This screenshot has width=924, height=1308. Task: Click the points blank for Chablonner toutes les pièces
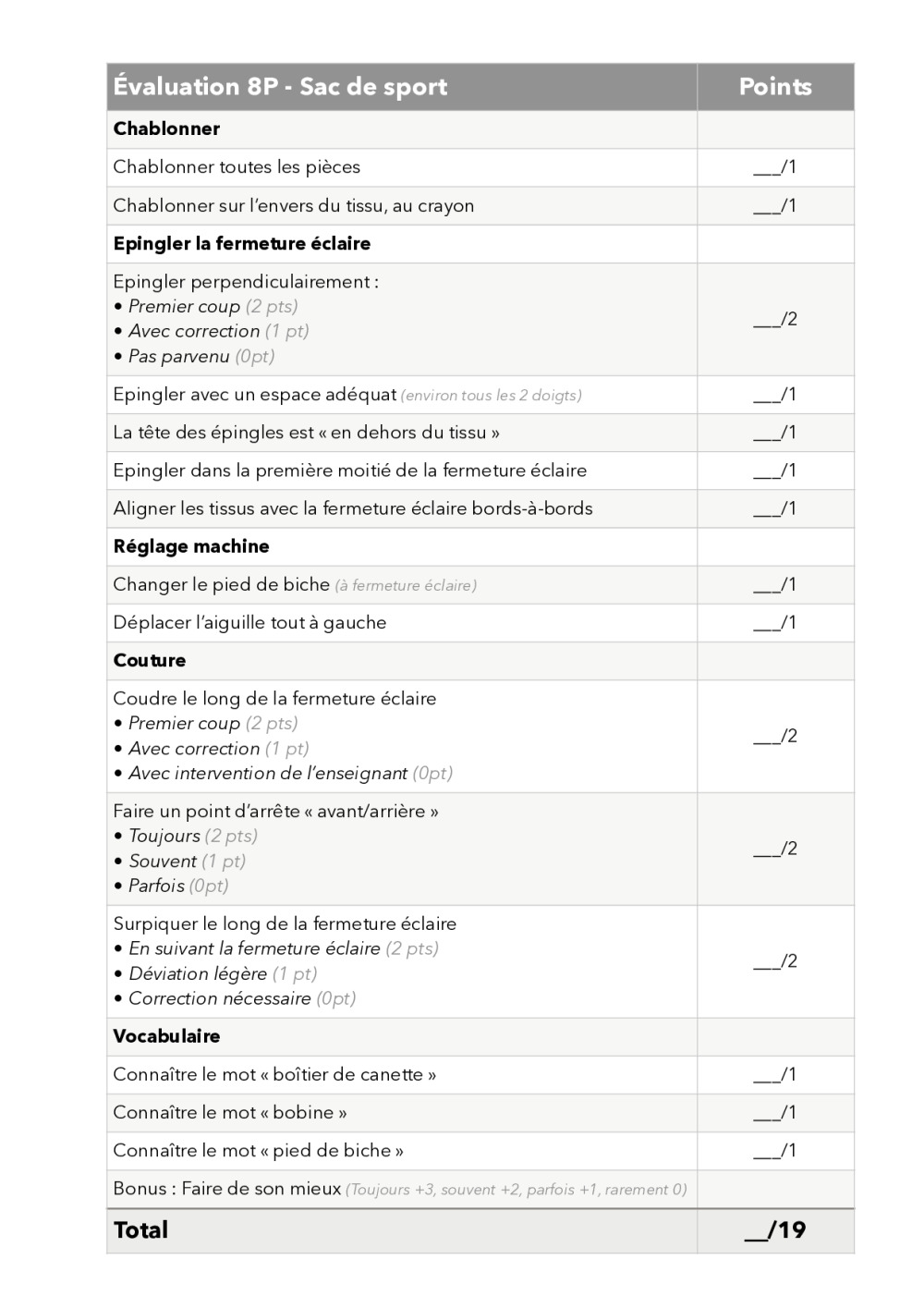pos(775,167)
